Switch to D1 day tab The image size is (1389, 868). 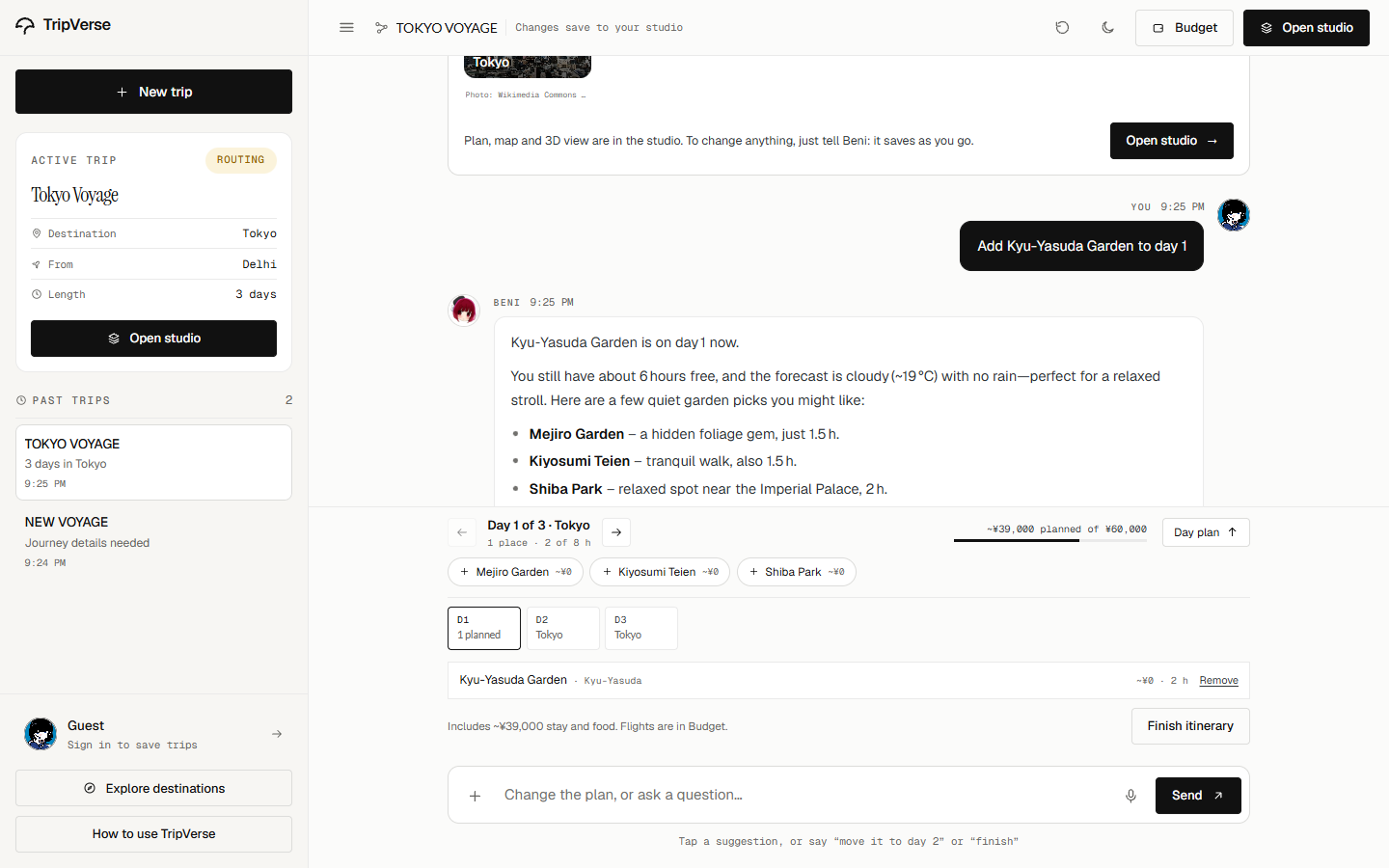coord(484,628)
